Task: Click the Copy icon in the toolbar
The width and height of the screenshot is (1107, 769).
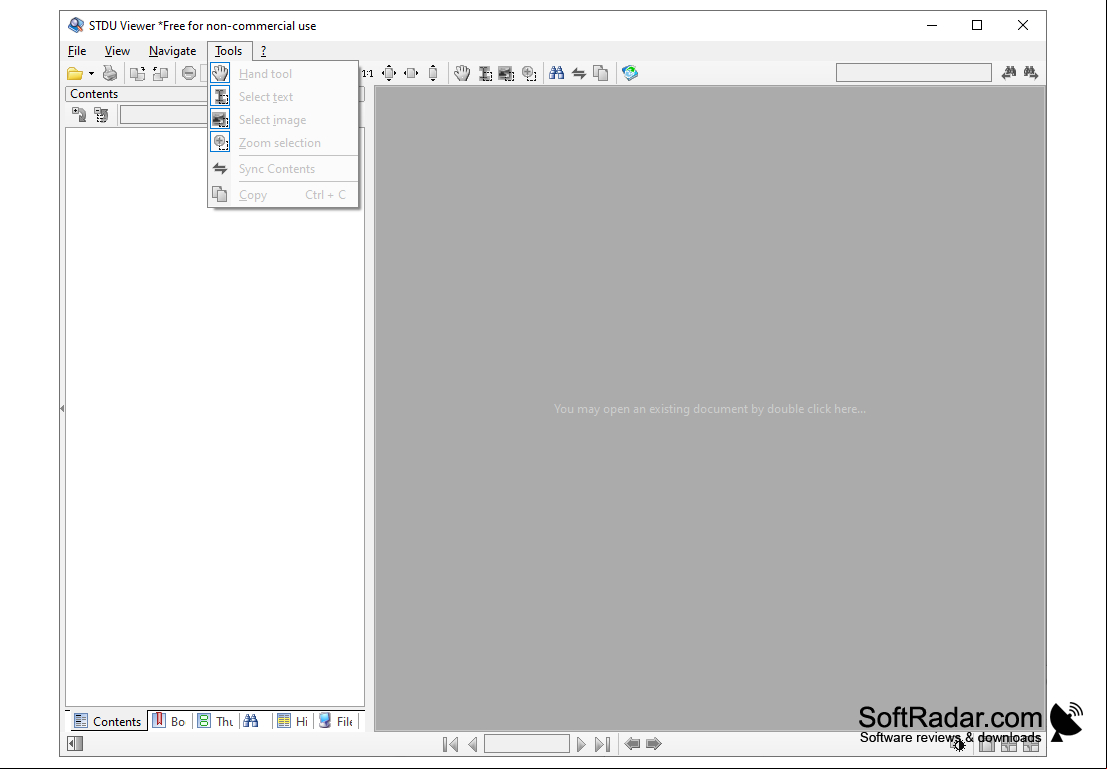Action: [601, 73]
